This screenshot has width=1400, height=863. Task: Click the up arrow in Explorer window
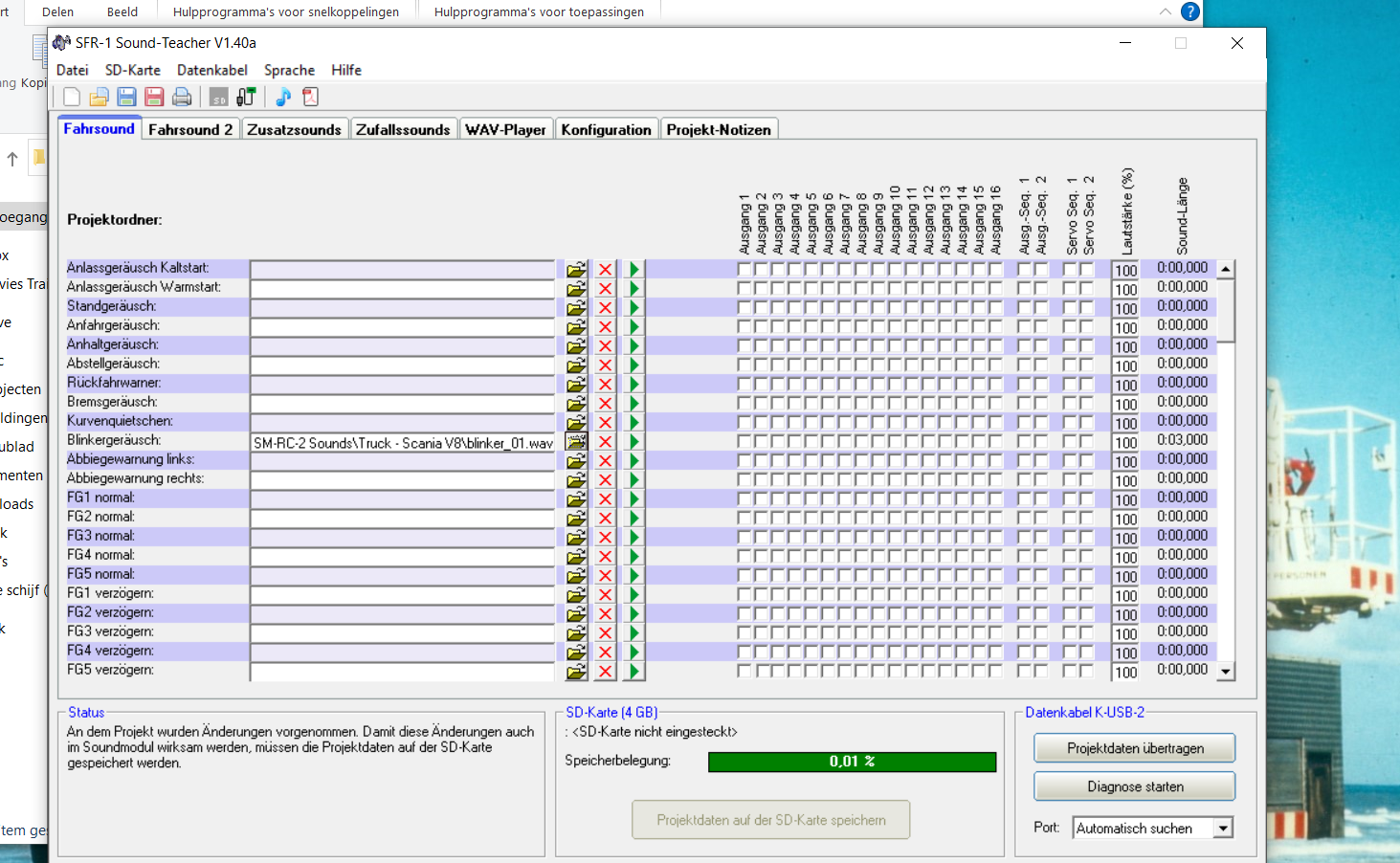[12, 159]
